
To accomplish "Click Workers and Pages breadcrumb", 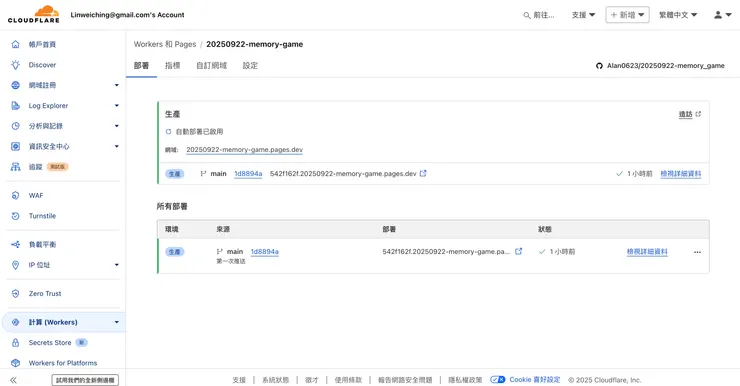I will pyautogui.click(x=165, y=44).
